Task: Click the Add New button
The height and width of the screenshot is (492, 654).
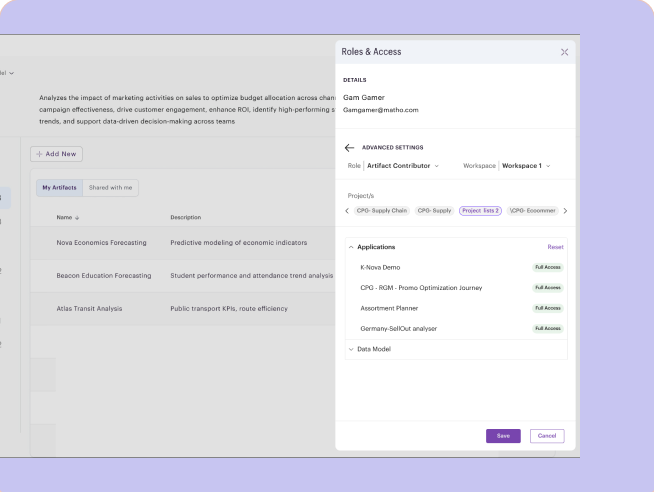Action: click(x=56, y=154)
